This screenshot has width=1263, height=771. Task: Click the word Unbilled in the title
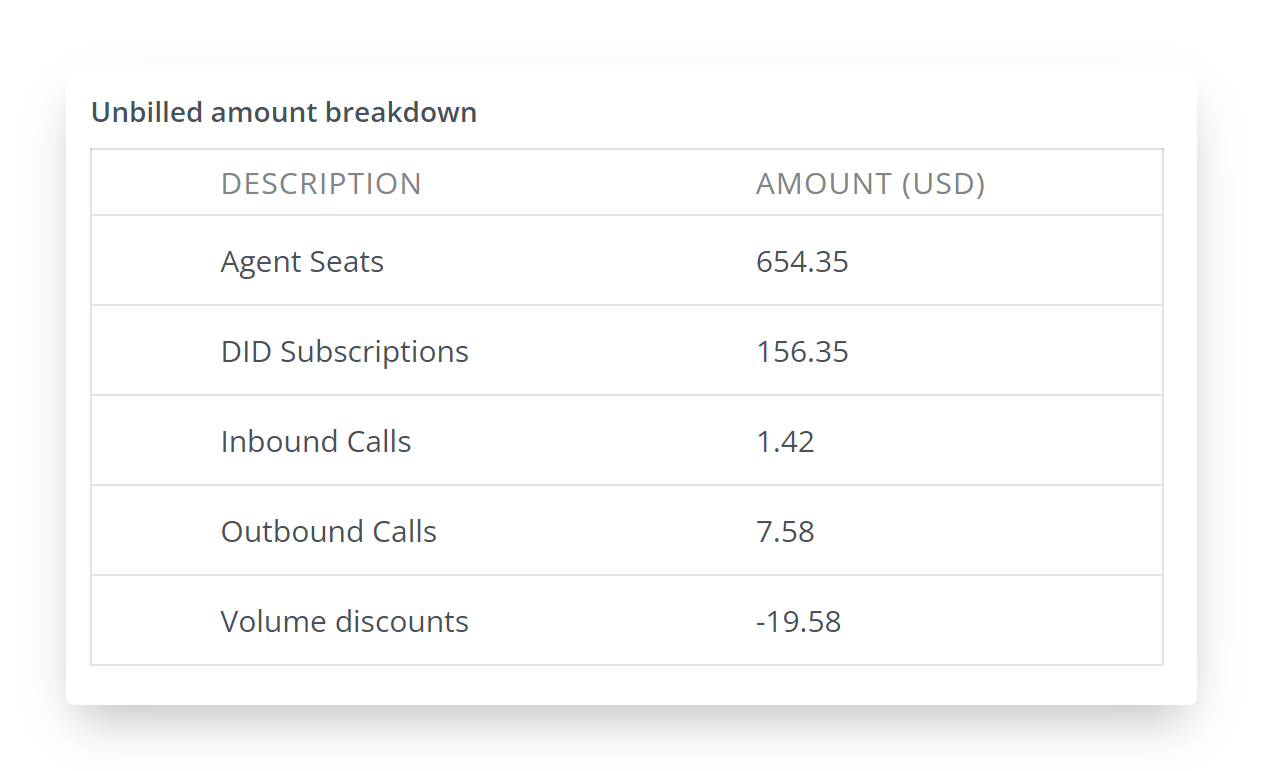pos(132,113)
